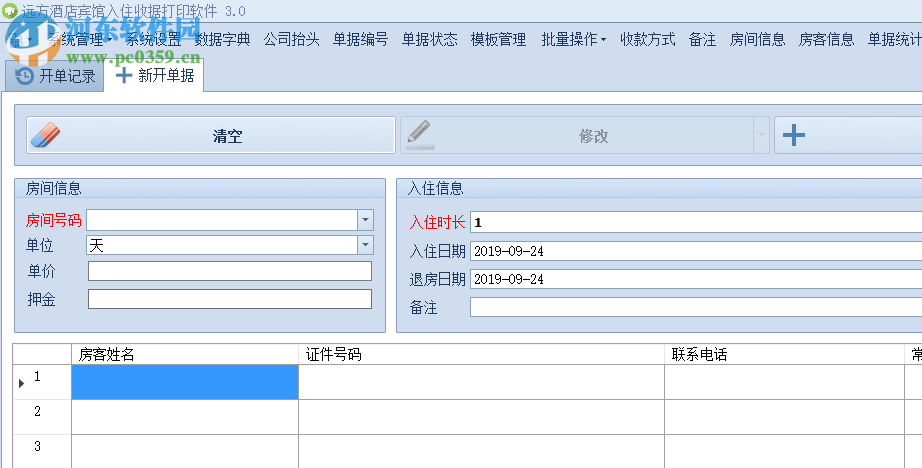Viewport: 922px width, 468px height.
Task: Click the 押金 input field
Action: (x=230, y=299)
